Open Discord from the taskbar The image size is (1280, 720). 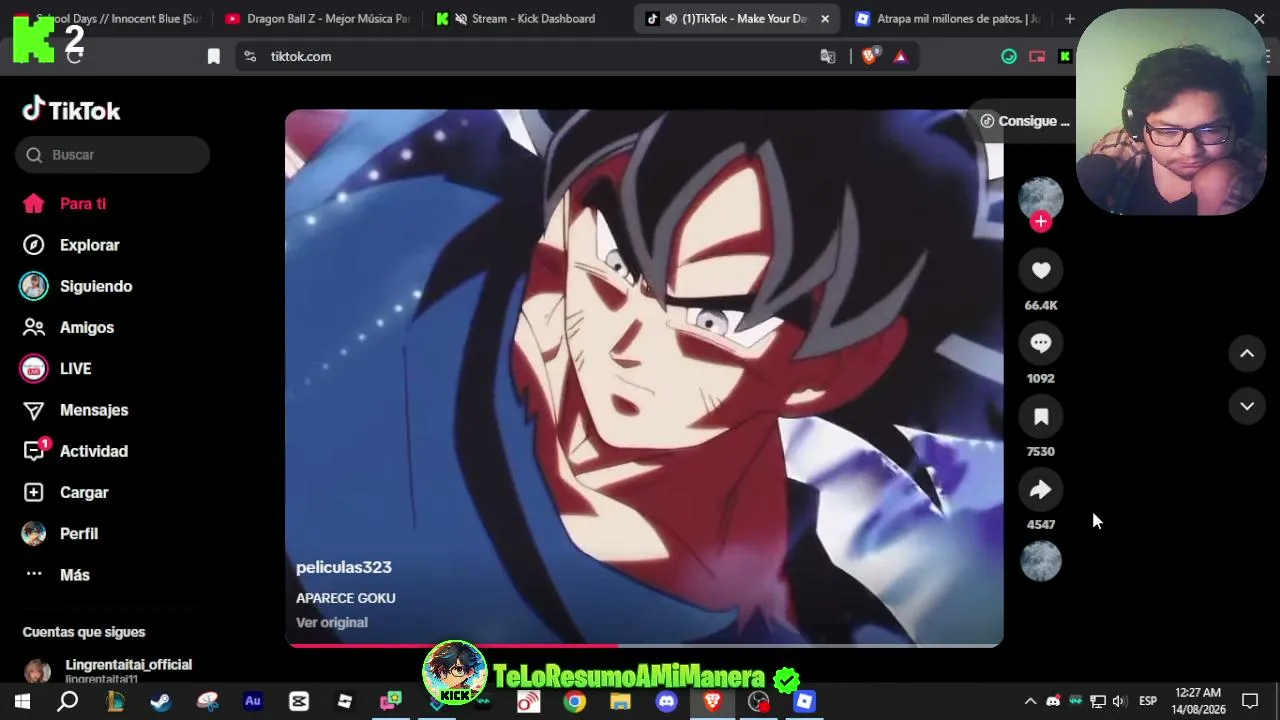pyautogui.click(x=666, y=701)
